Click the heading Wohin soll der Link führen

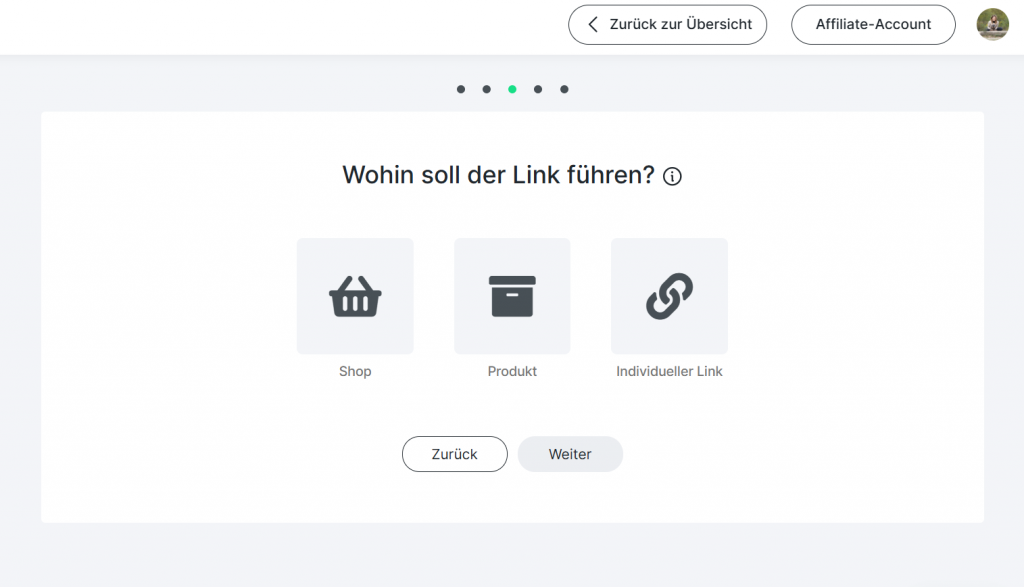click(497, 175)
